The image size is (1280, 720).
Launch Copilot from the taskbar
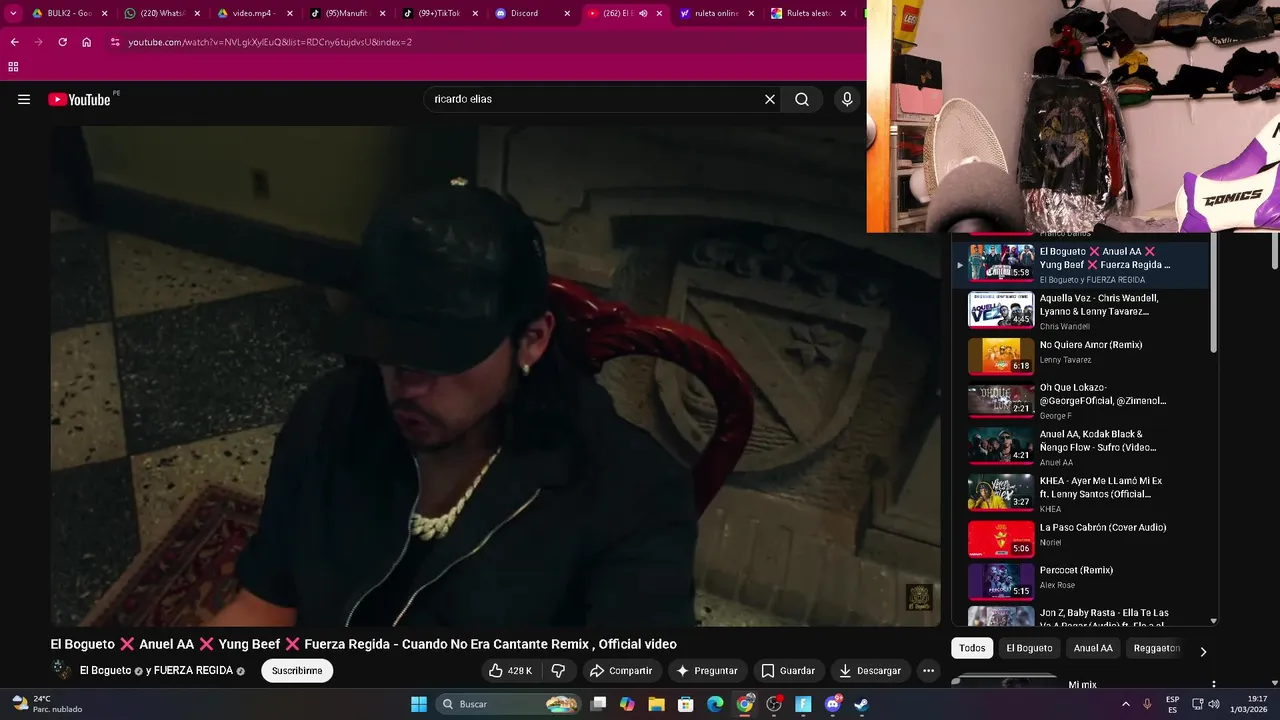click(x=627, y=704)
